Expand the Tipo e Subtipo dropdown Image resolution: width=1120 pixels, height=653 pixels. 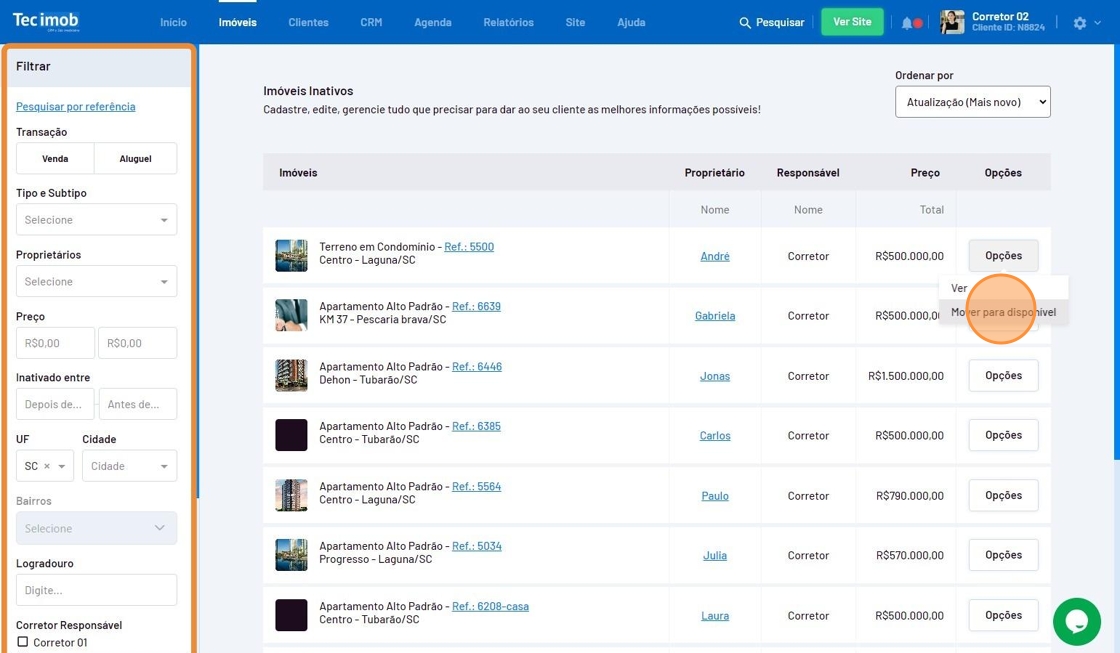(x=96, y=220)
